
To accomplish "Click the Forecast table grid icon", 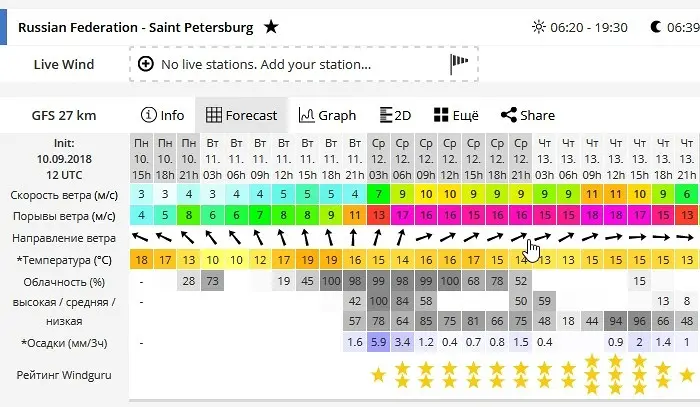I will [x=213, y=115].
